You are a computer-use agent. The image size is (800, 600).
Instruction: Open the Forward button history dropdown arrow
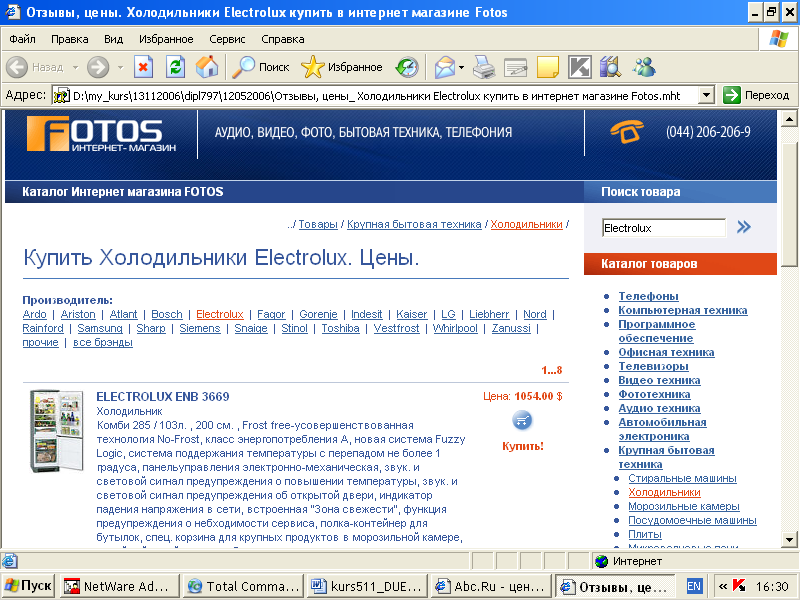(120, 67)
